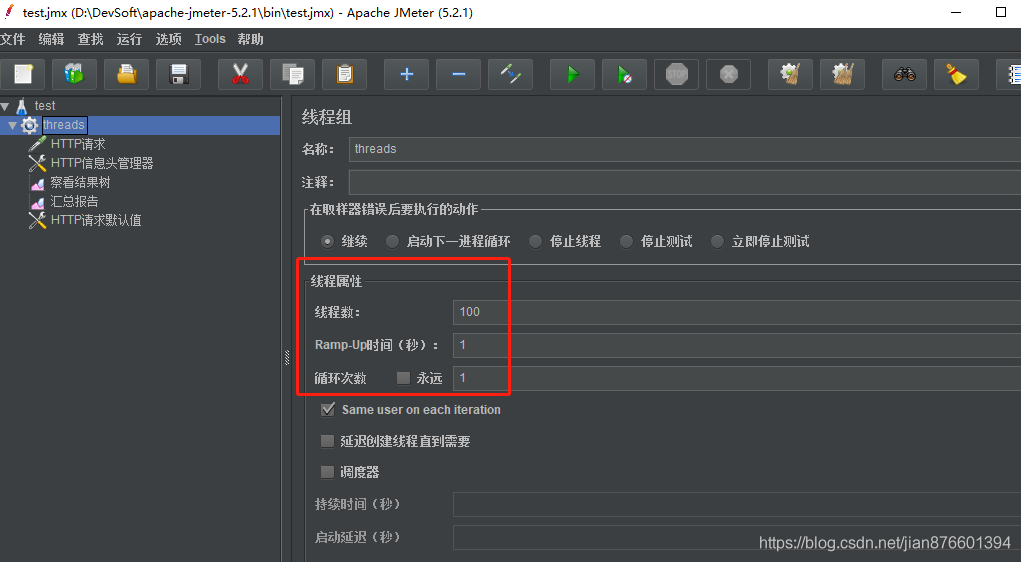This screenshot has height=562, width=1021.
Task: Uncheck Same user on each iteration
Action: 328,410
